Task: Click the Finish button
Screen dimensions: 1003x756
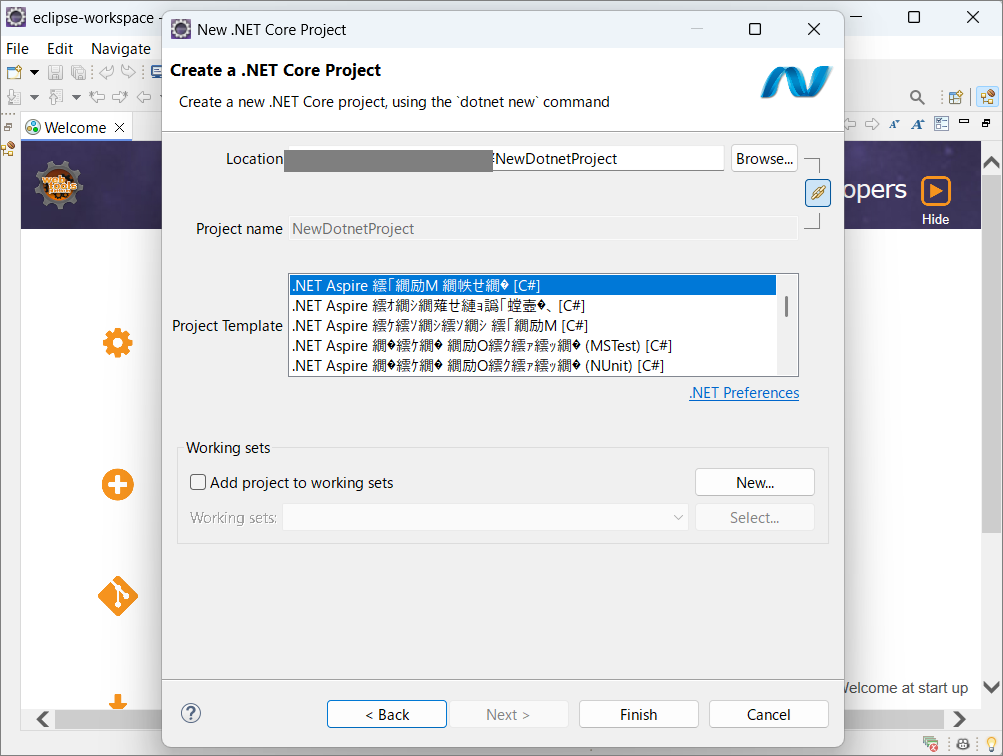Action: (x=638, y=714)
